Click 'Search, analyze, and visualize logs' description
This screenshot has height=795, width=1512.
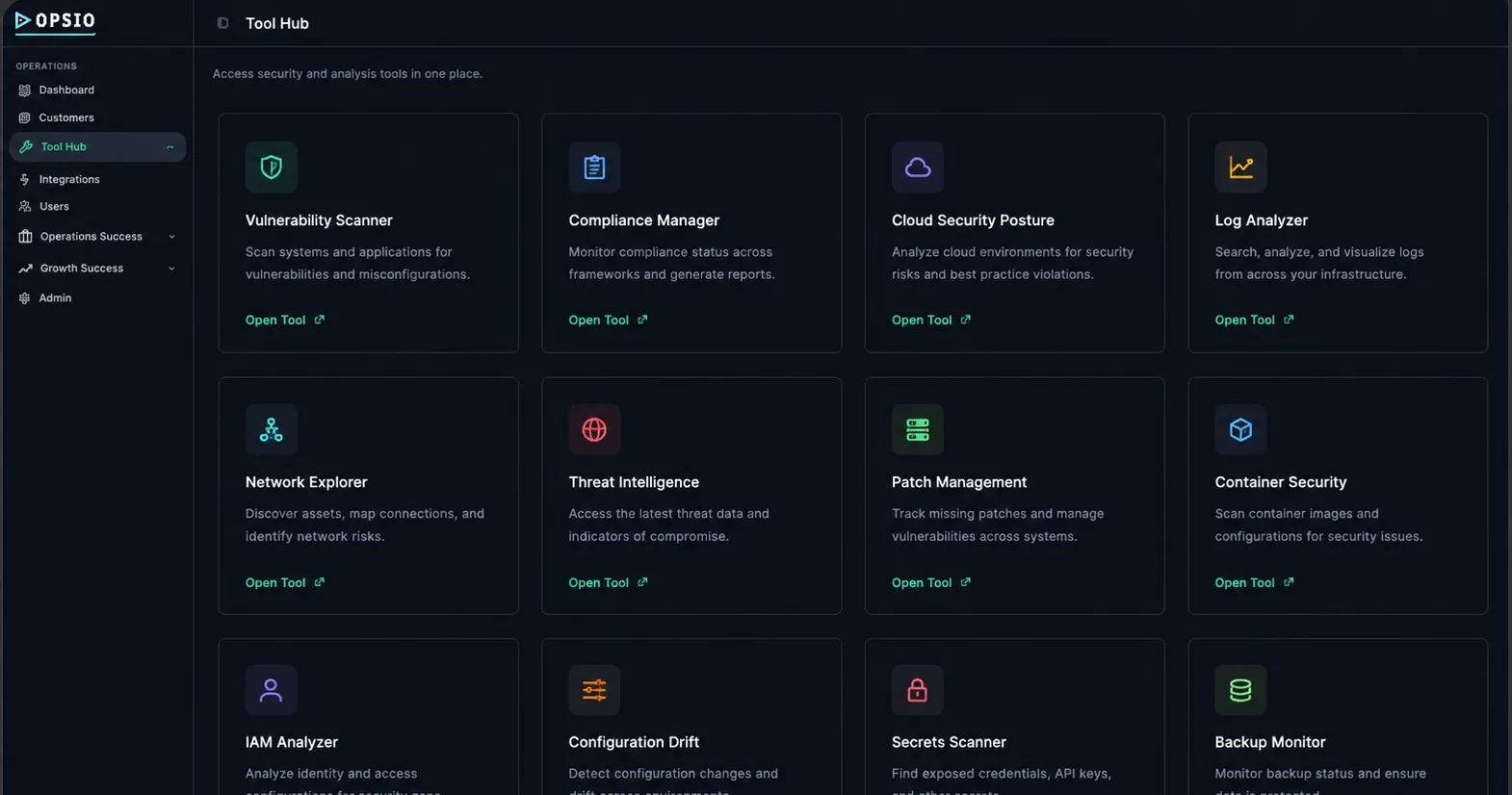(x=1319, y=263)
